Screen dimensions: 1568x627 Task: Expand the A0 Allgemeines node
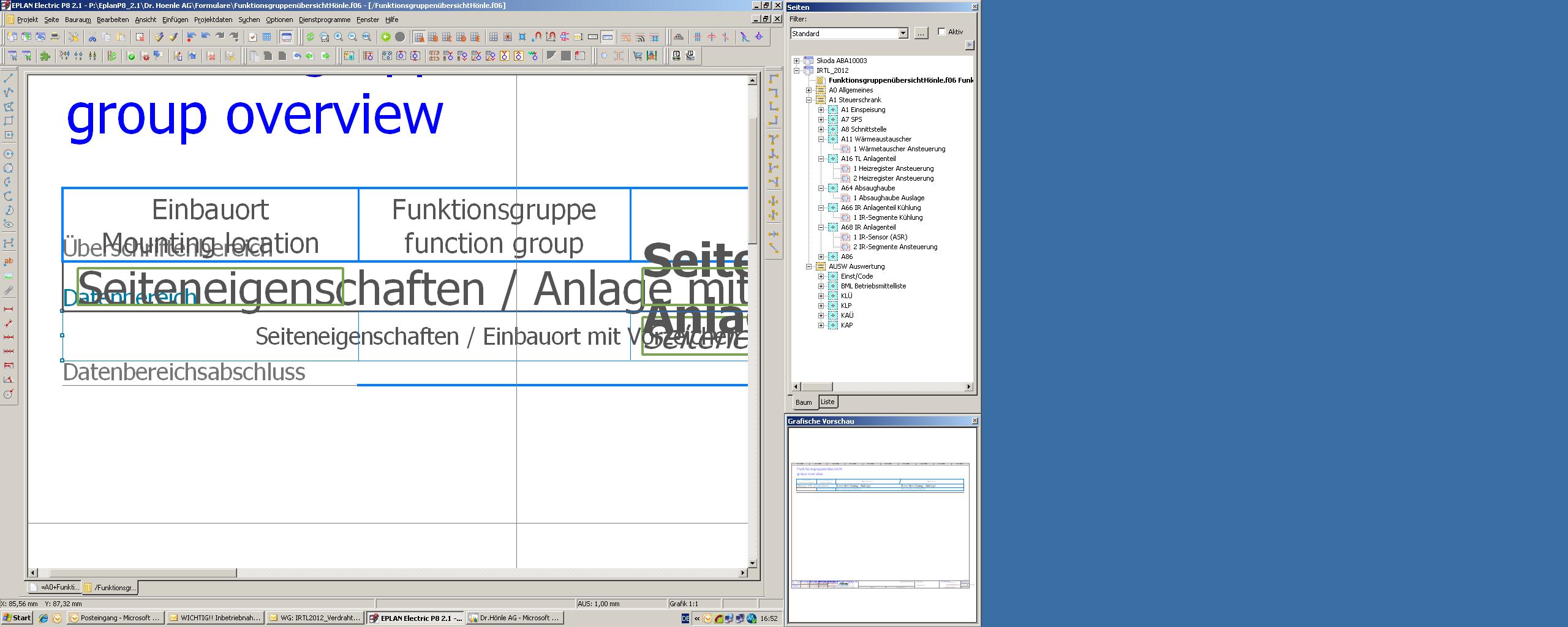(x=809, y=90)
